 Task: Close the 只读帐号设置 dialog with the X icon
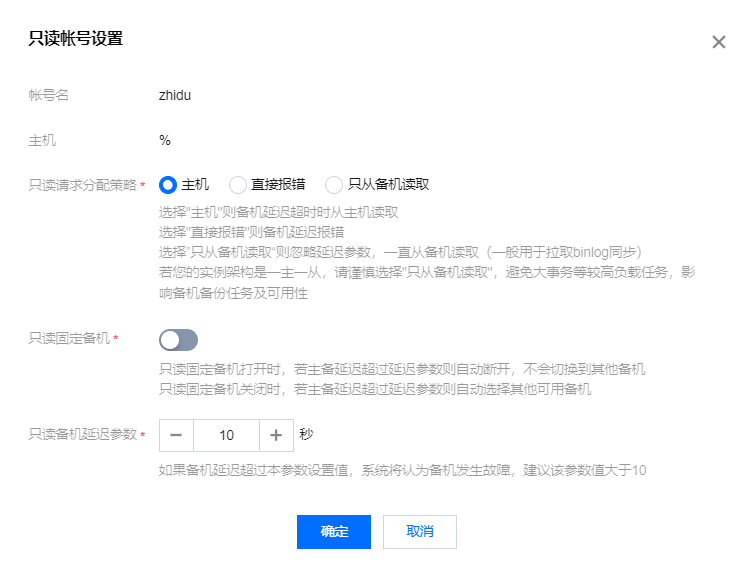718,42
